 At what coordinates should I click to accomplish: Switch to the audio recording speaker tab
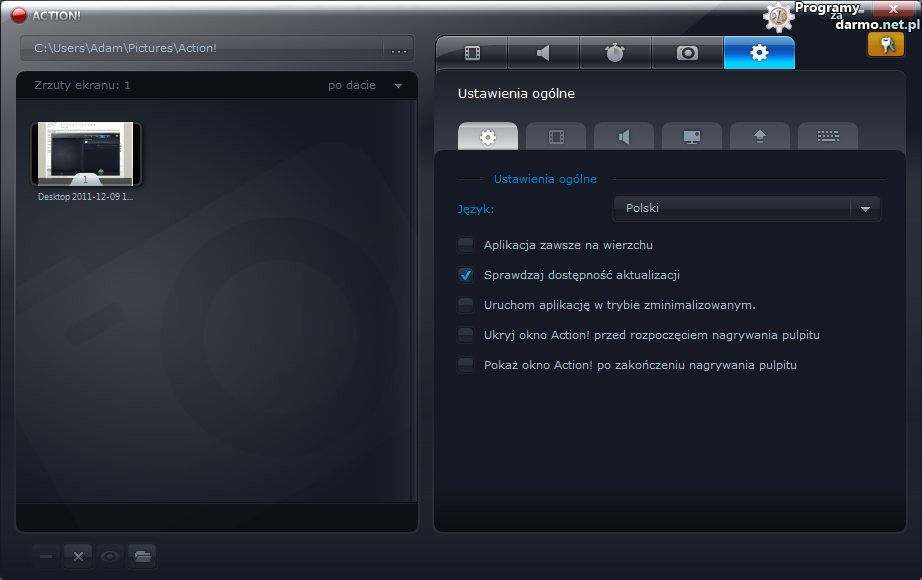543,53
